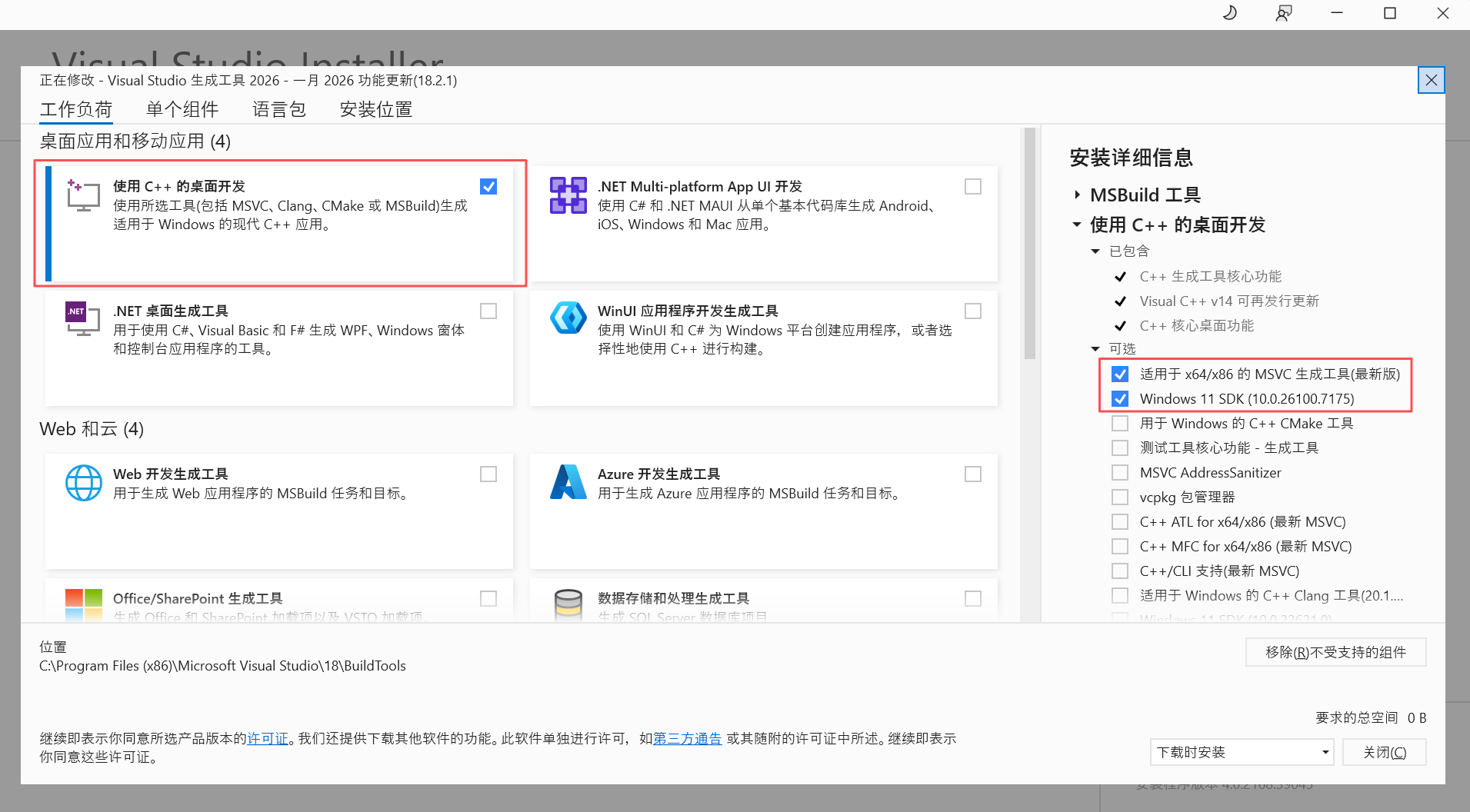Click the theme toggle moon icon
The height and width of the screenshot is (812, 1470).
[x=1228, y=13]
